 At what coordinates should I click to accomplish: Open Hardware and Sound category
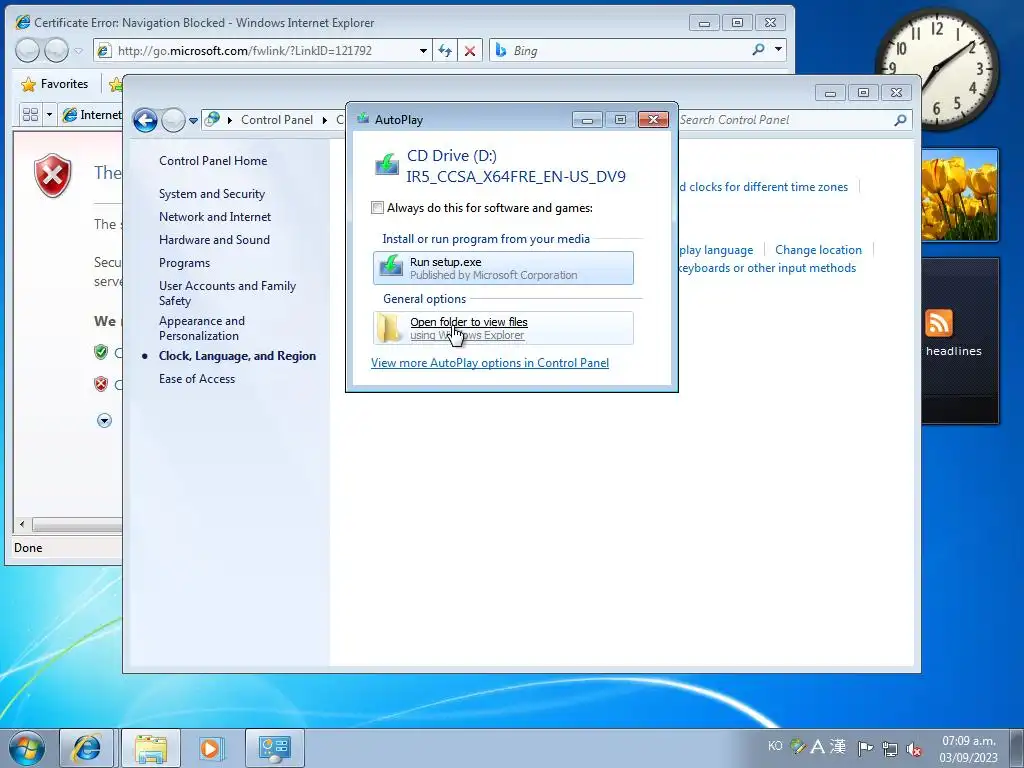tap(214, 240)
